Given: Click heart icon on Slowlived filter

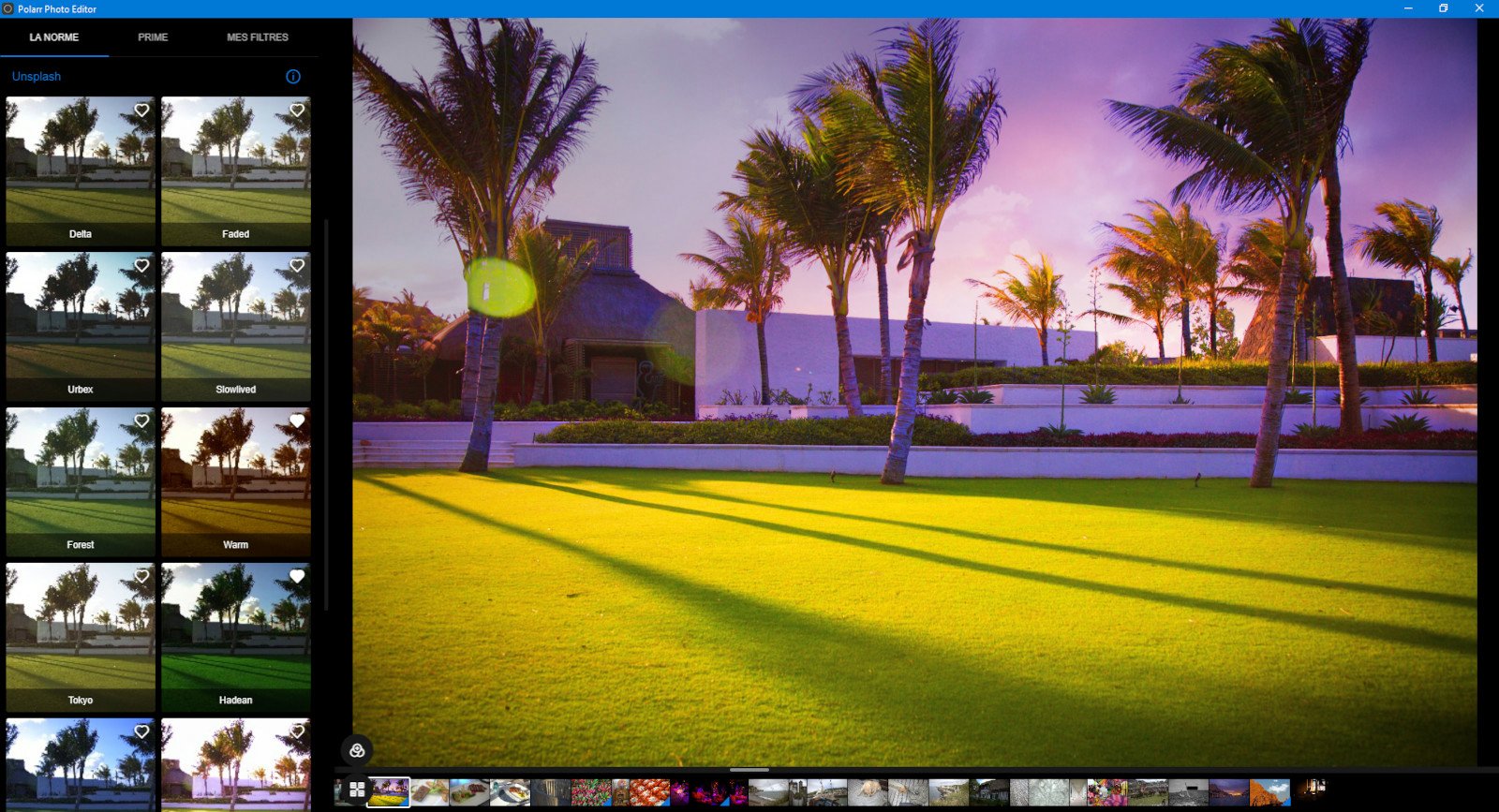Looking at the screenshot, I should [297, 266].
